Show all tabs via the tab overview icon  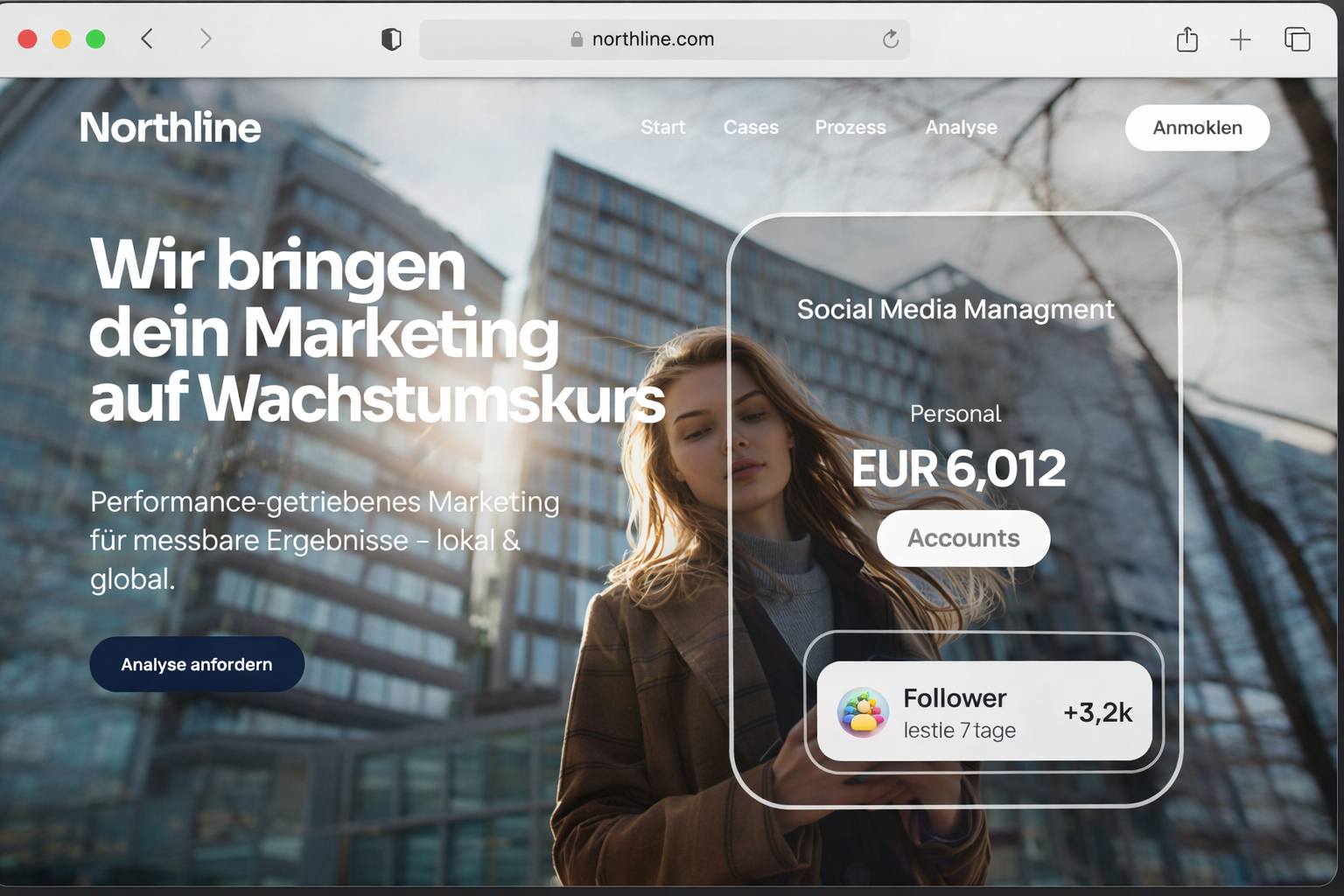coord(1296,38)
